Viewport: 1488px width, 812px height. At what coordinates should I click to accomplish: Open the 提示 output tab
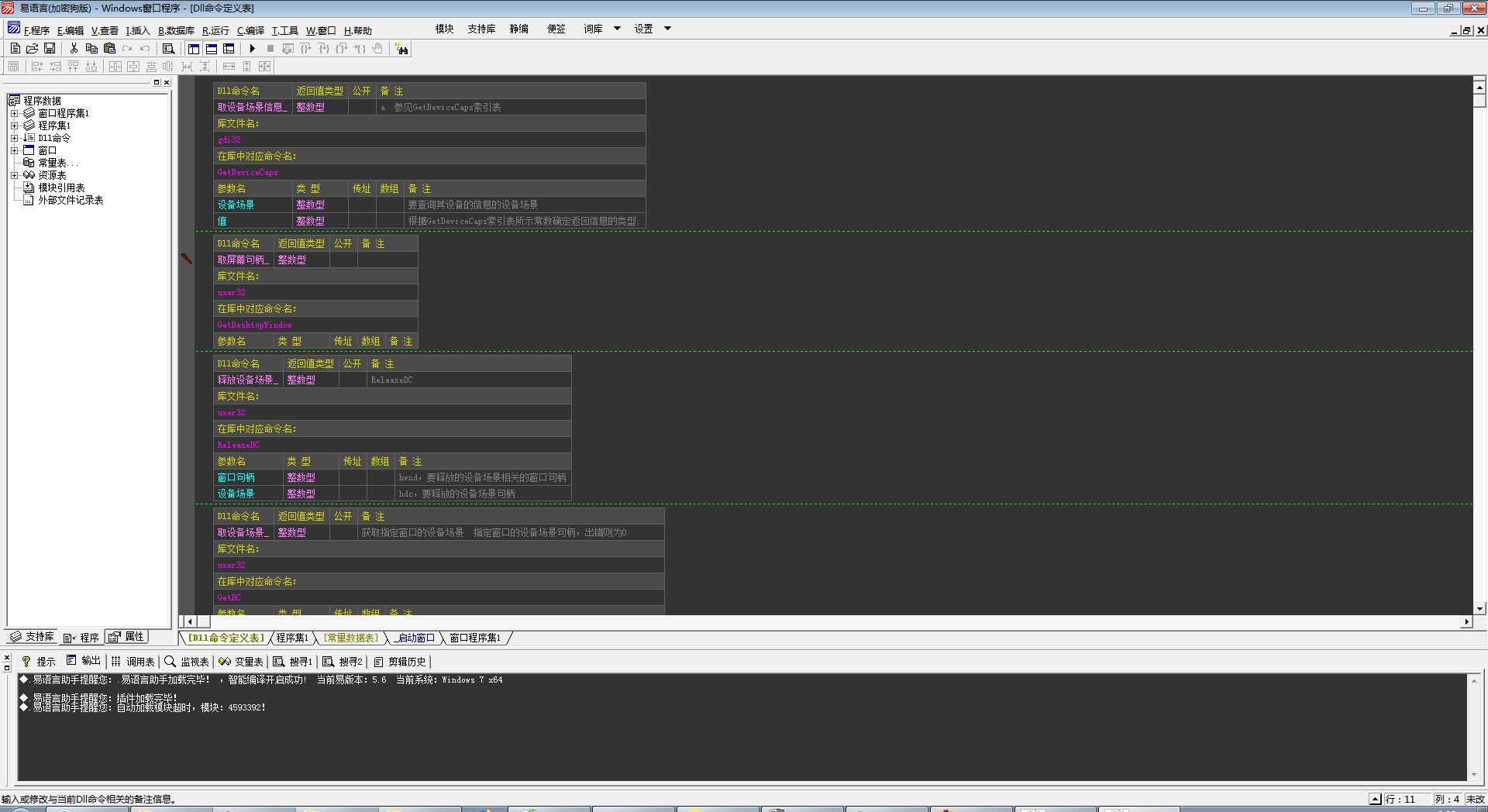[39, 662]
